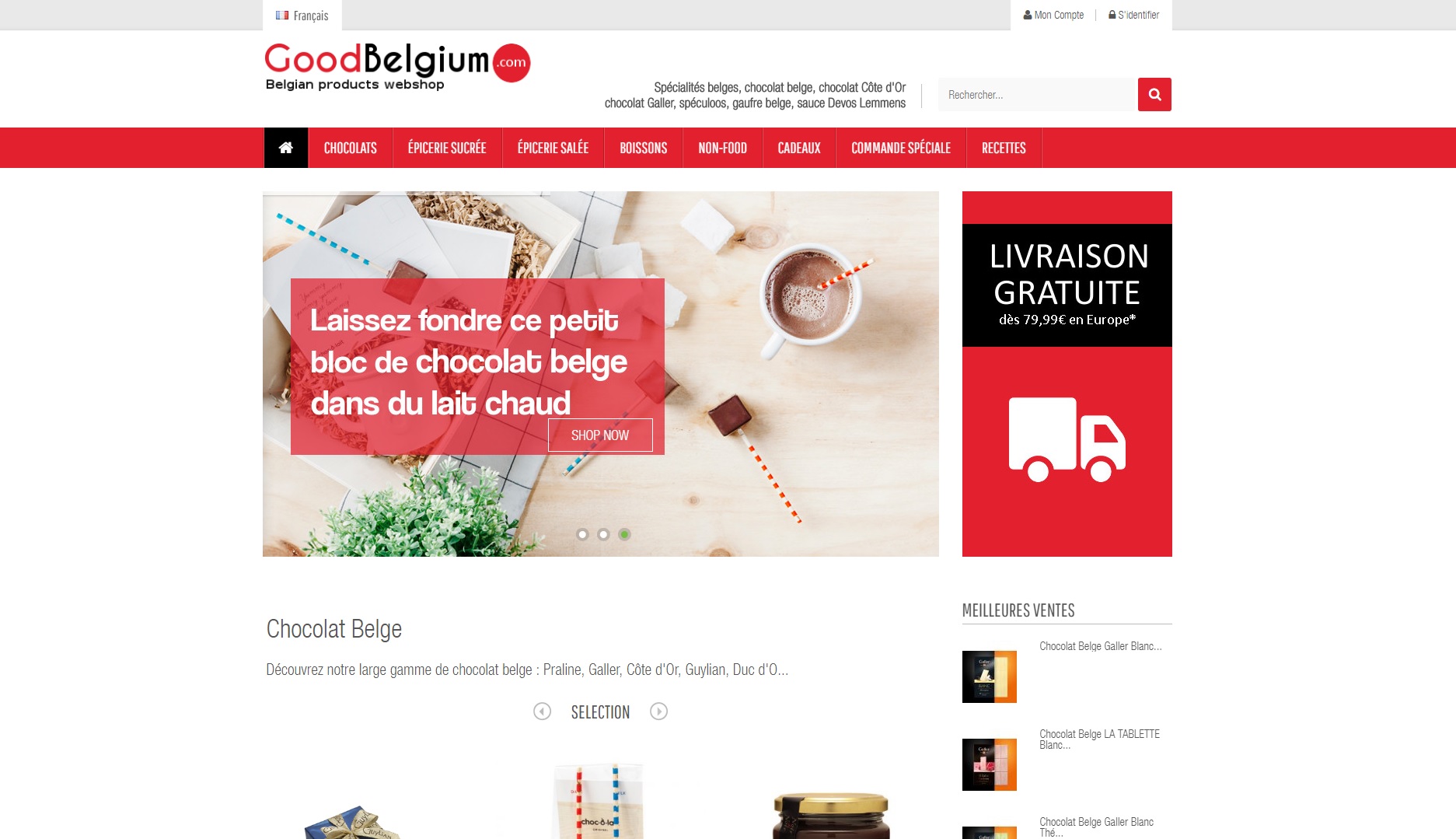Click the GoodBelgium.com logo
This screenshot has height=839, width=1456.
coord(397,66)
